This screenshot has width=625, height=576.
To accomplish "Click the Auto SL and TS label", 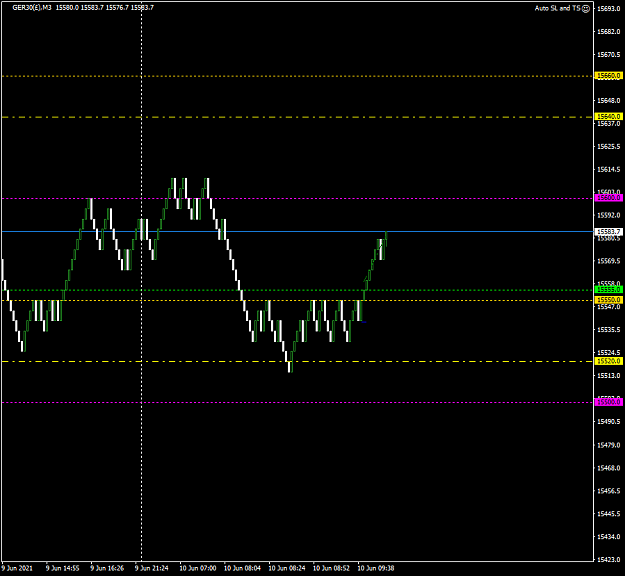I will [557, 8].
